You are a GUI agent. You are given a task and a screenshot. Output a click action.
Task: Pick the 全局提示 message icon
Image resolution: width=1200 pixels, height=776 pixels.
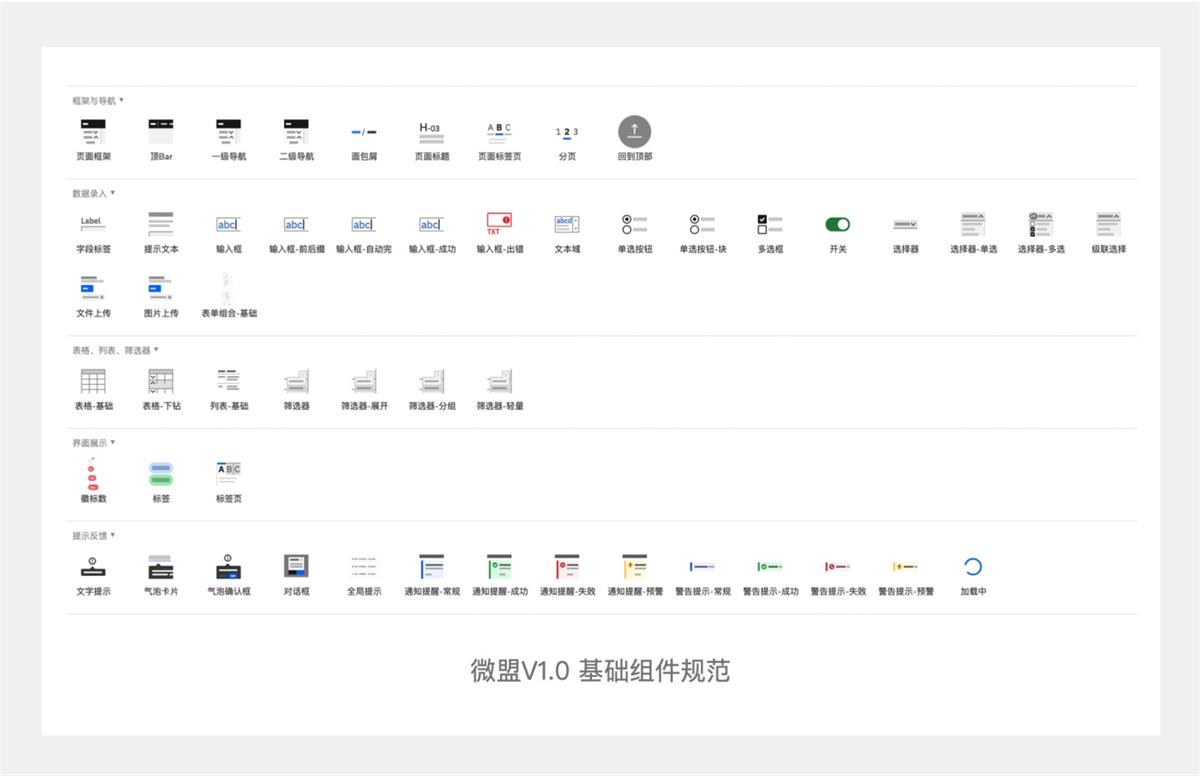(x=364, y=567)
